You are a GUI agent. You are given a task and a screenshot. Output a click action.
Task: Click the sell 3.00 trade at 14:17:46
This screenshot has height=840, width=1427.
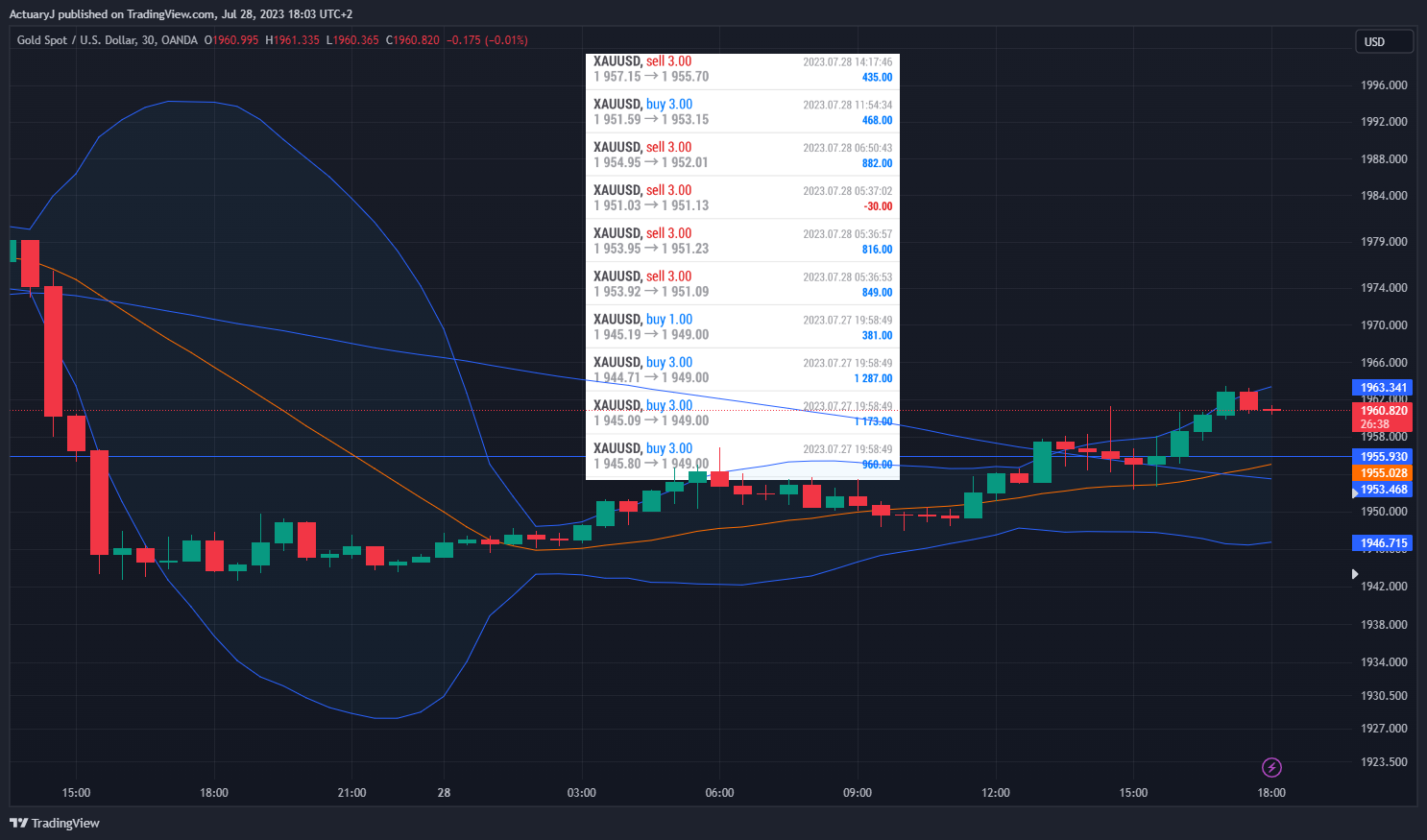point(742,69)
